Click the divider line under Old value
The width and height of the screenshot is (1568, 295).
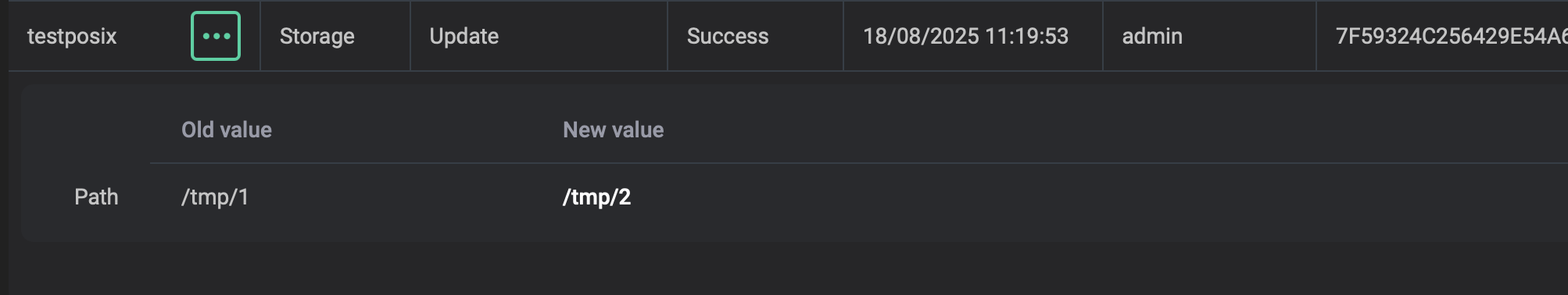(352, 163)
